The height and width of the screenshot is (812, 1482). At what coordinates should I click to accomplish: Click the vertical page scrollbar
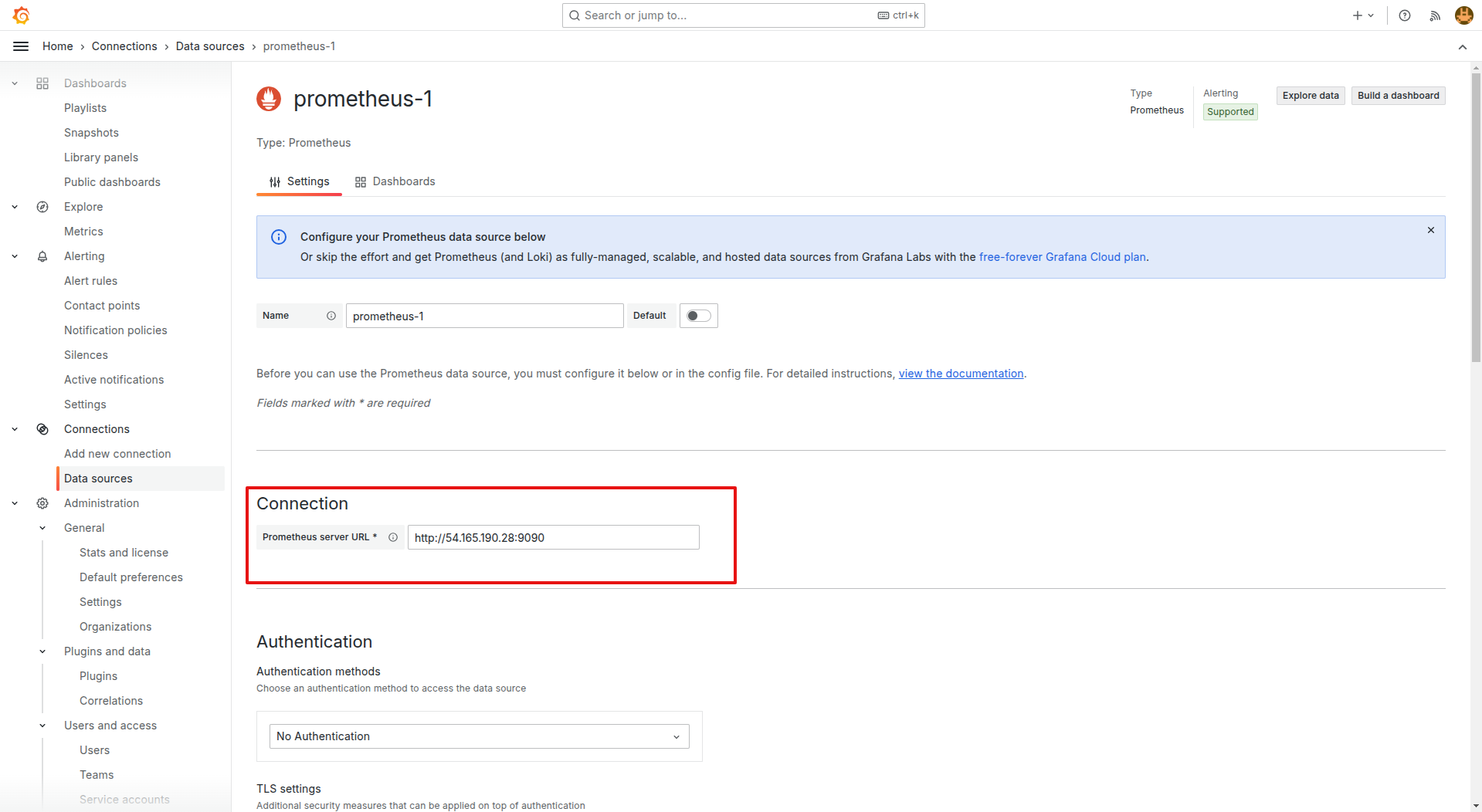(1476, 216)
